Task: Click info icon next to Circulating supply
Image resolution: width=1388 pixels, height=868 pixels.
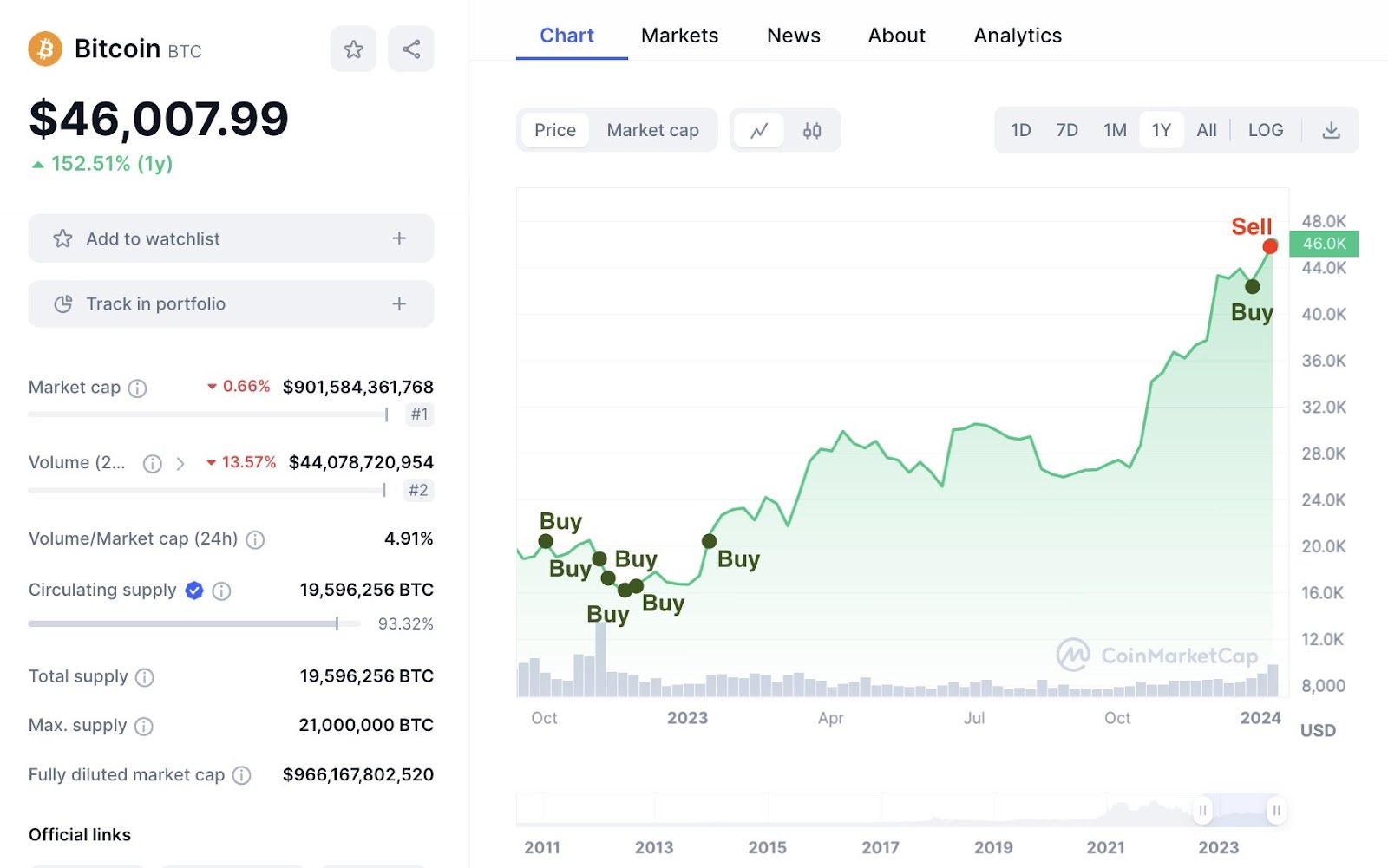Action: [x=222, y=591]
